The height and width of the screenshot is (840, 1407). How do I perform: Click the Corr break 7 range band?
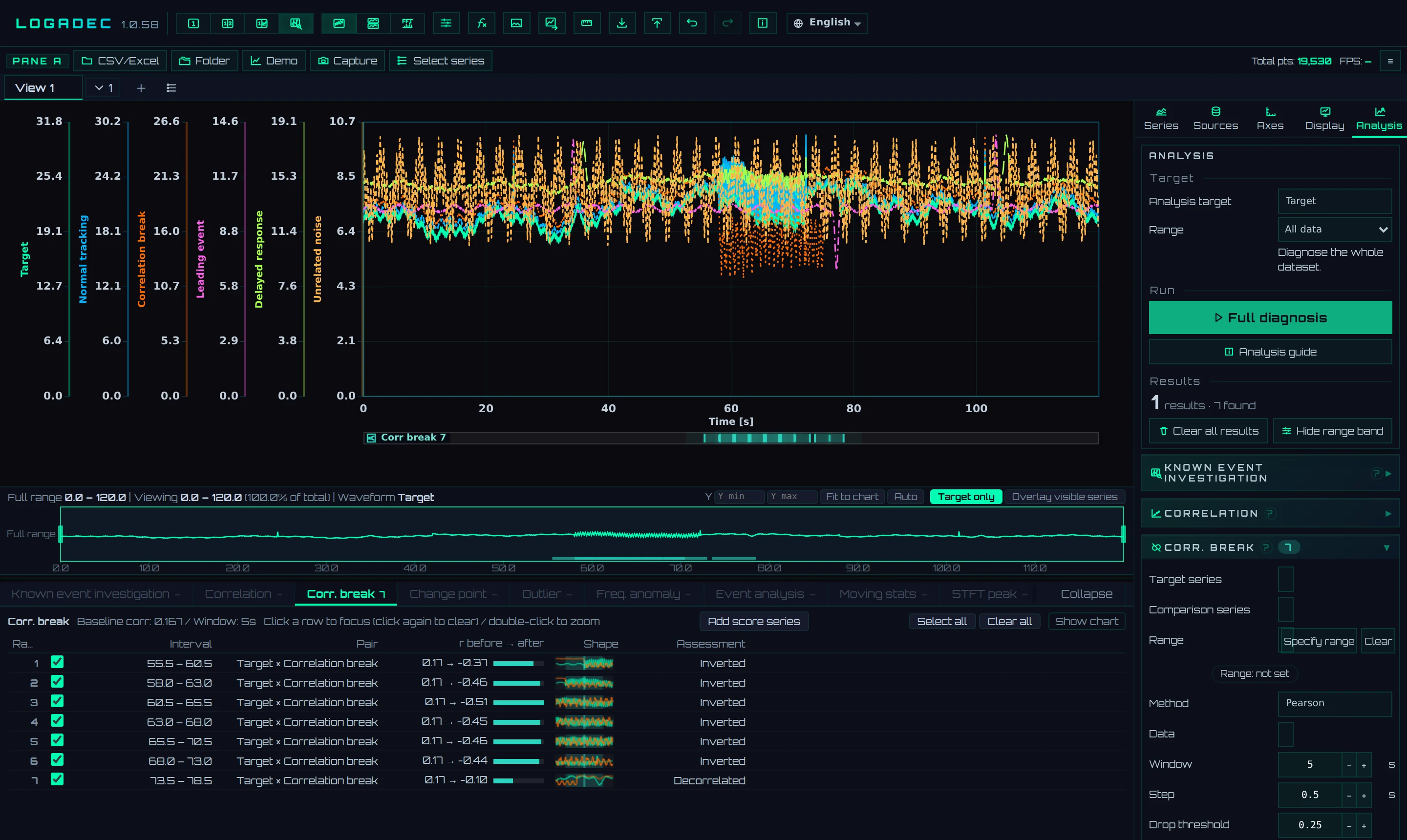730,438
